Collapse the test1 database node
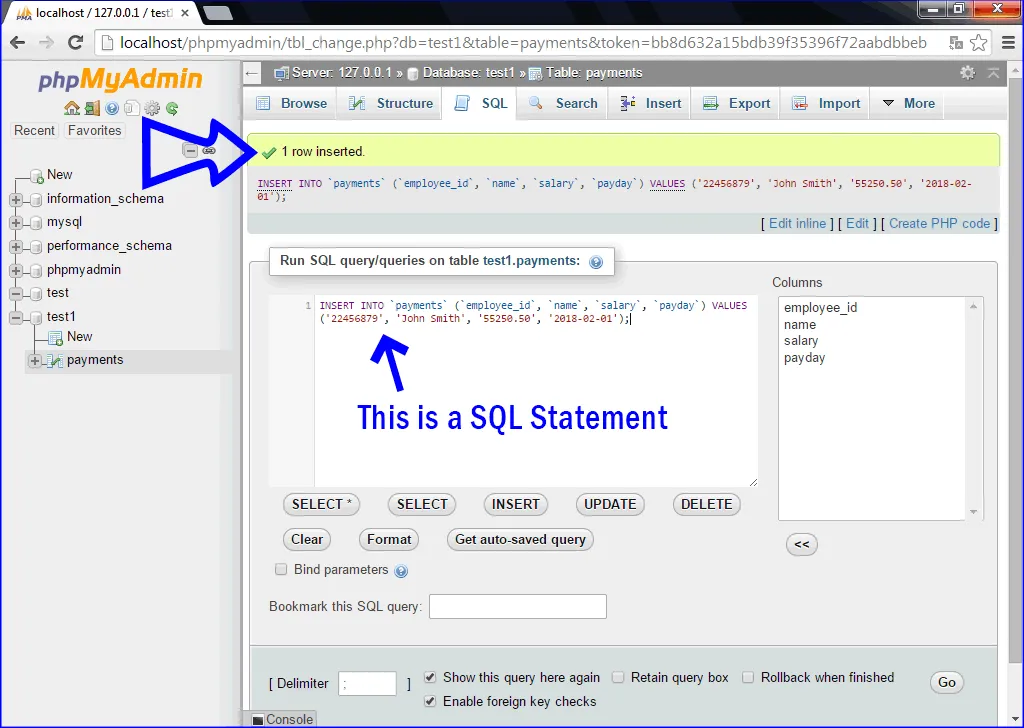The width and height of the screenshot is (1024, 728). (16, 318)
